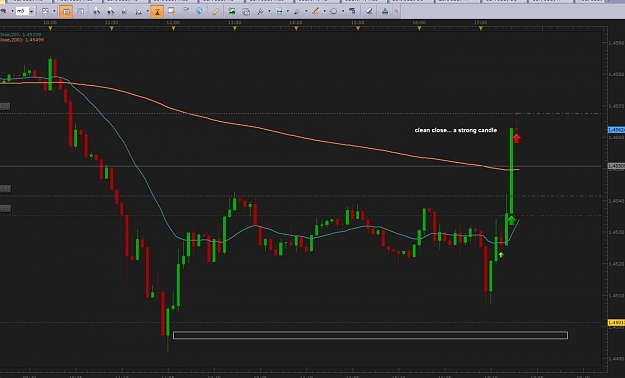Select the ellipse shape tool
Image resolution: width=625 pixels, height=378 pixels.
334,12
